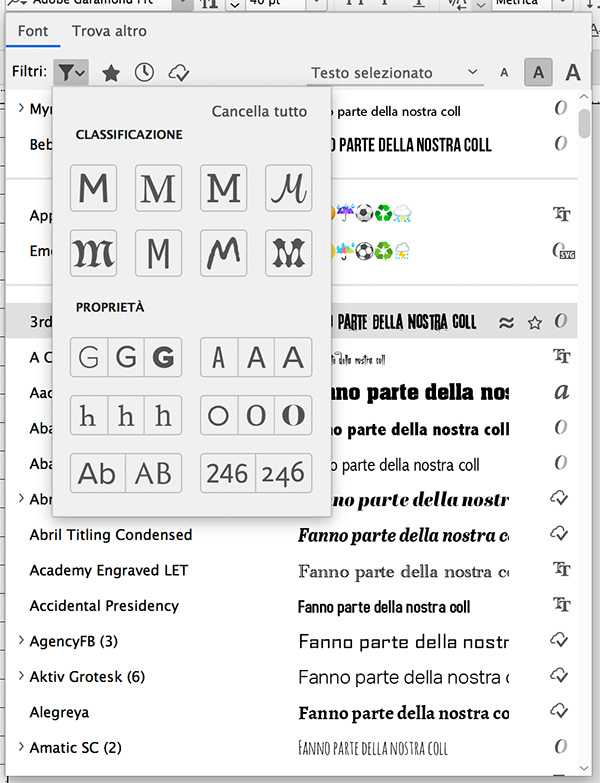This screenshot has height=783, width=600.
Task: Switch to the Font tab
Action: point(33,31)
